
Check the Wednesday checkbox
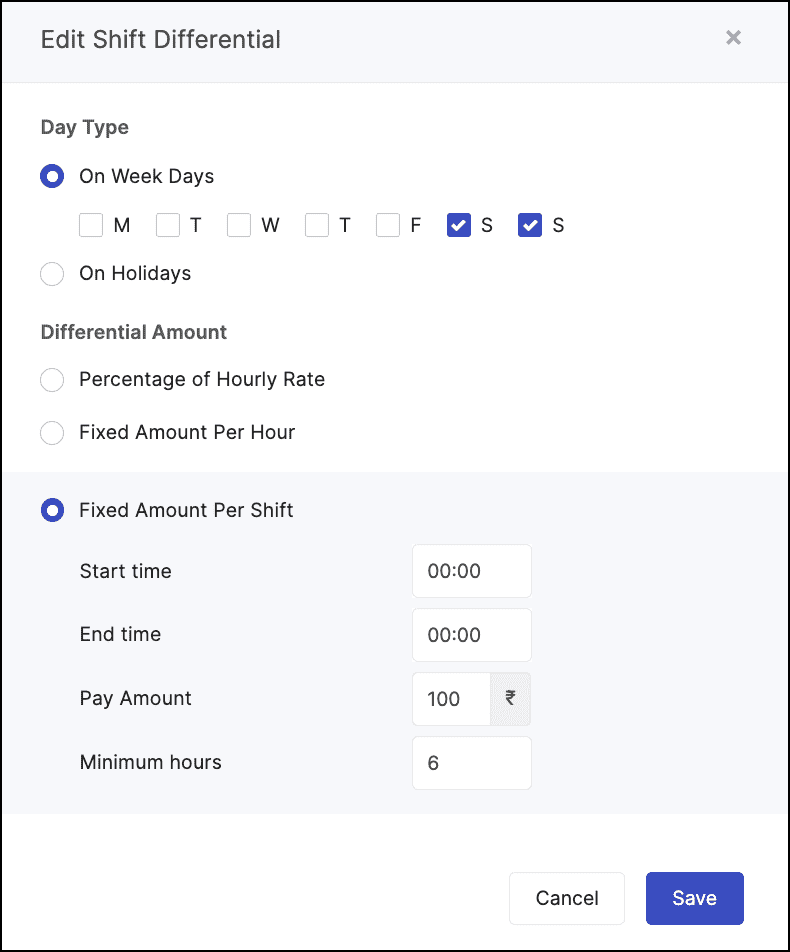pyautogui.click(x=240, y=225)
